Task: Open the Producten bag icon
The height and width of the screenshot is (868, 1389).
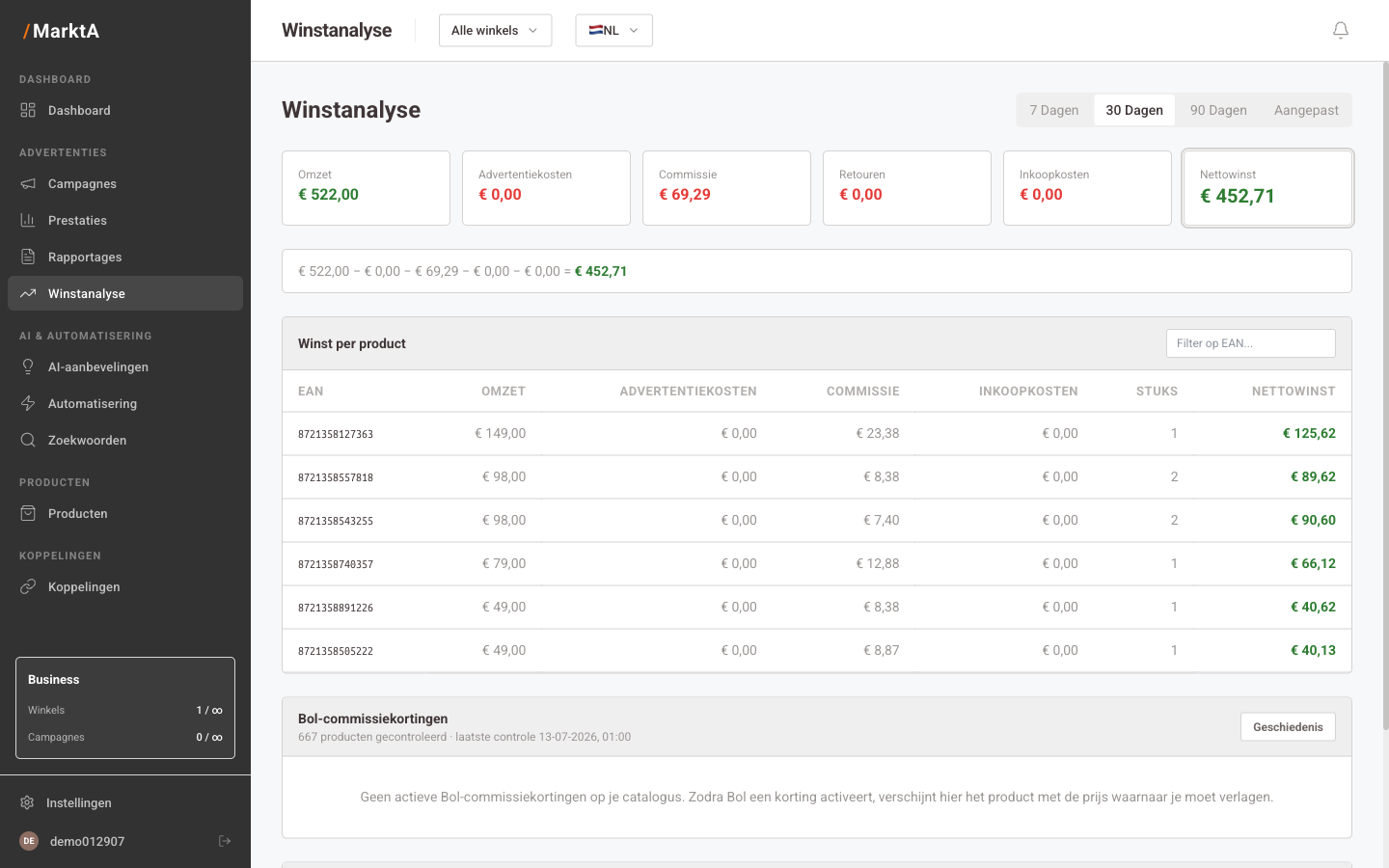Action: click(28, 513)
